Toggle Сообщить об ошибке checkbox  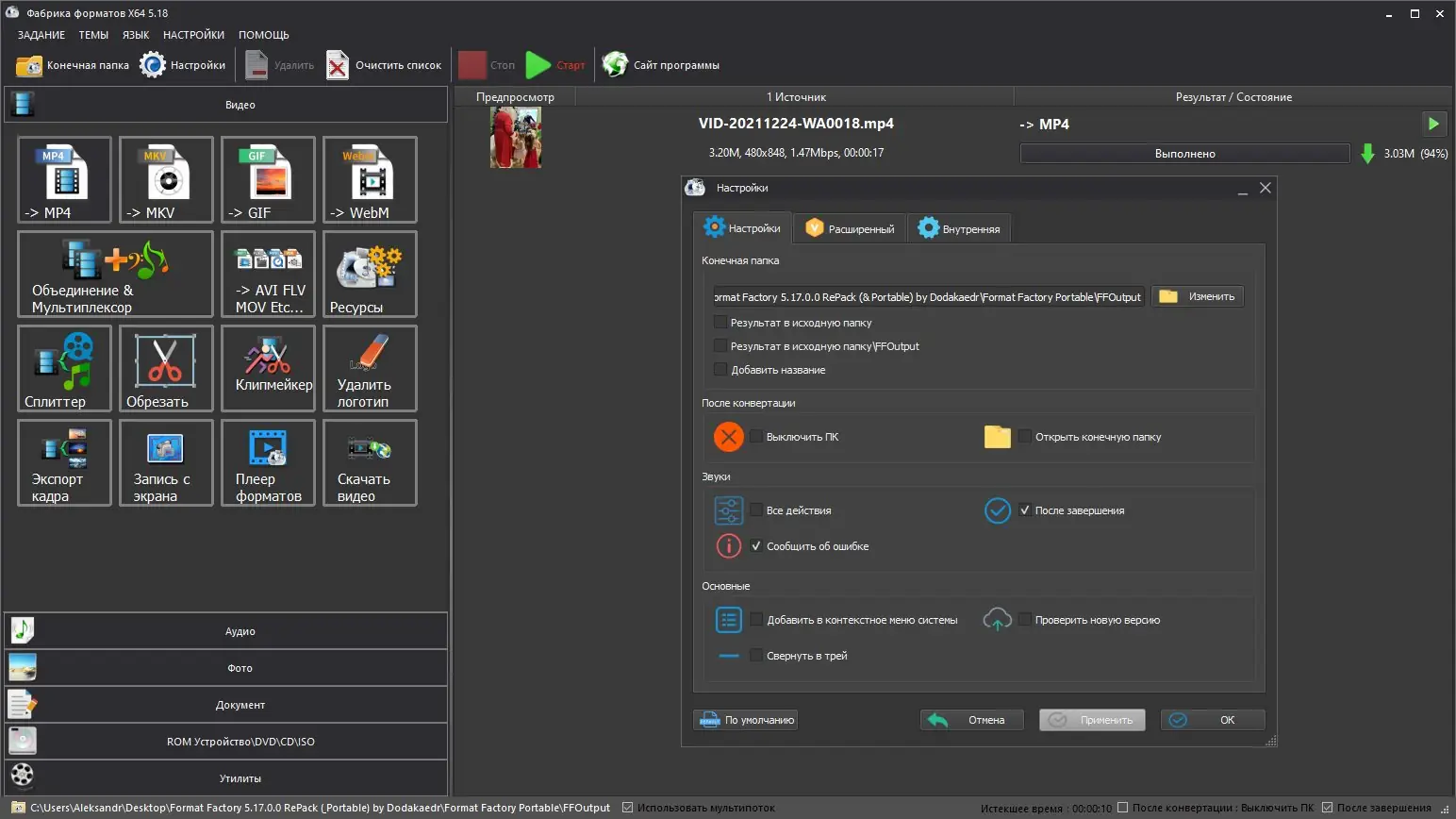756,546
